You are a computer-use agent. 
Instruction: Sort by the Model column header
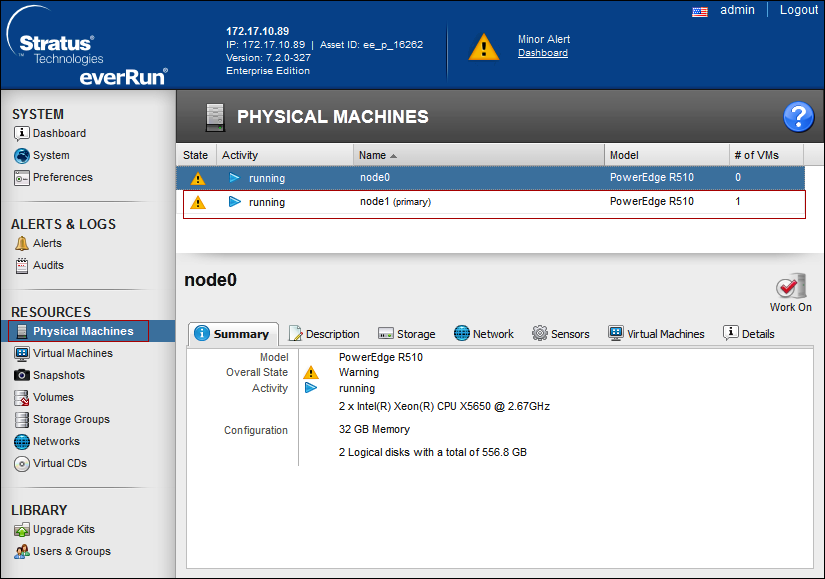click(625, 155)
